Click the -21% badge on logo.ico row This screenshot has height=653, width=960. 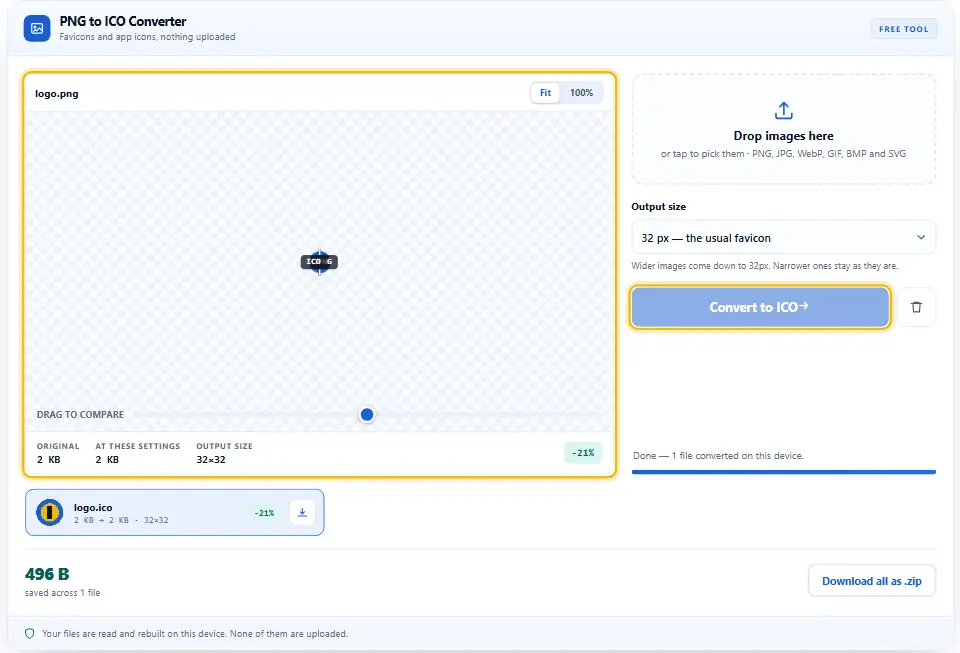(x=264, y=513)
